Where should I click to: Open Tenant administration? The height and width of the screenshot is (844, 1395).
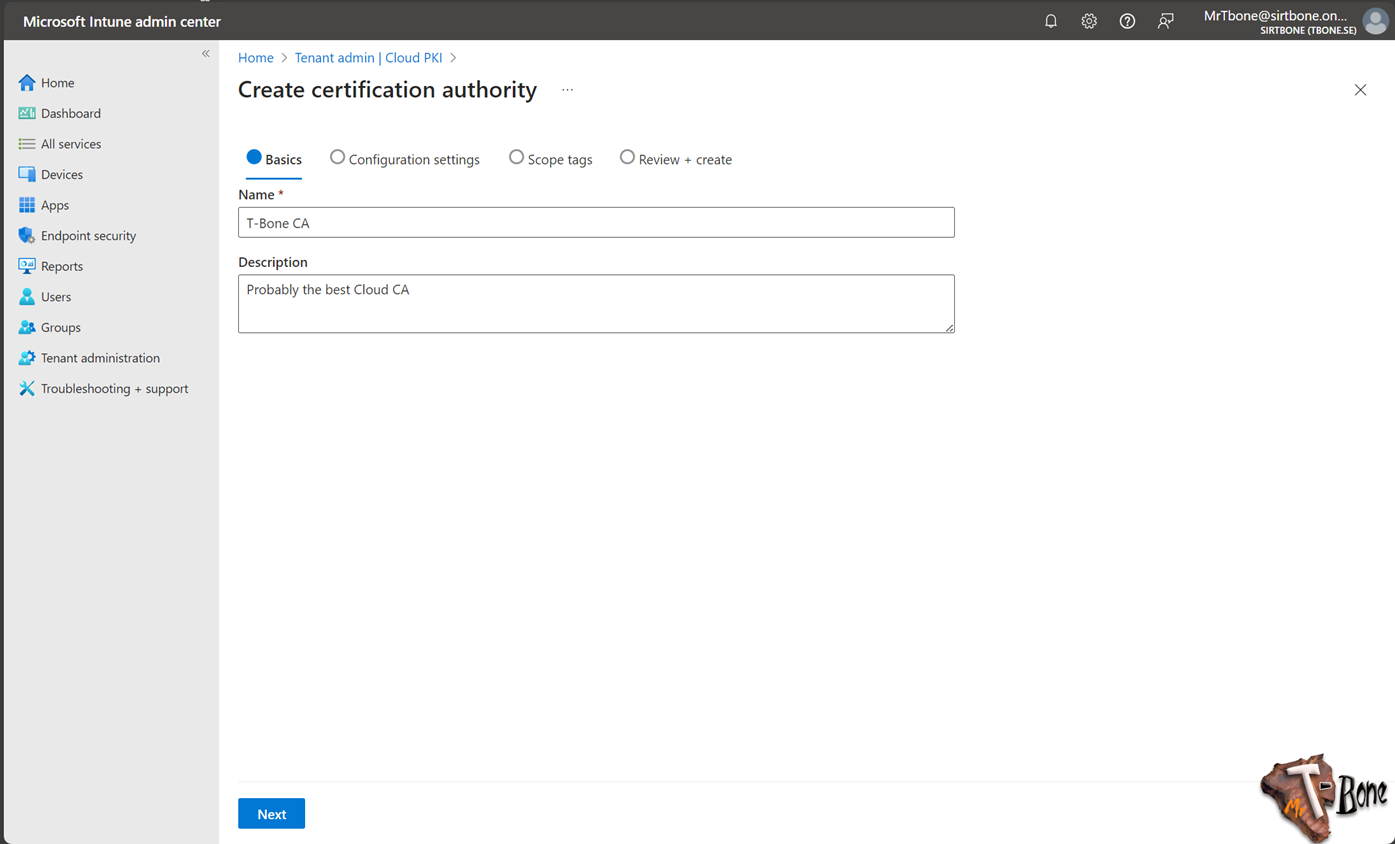(x=99, y=357)
